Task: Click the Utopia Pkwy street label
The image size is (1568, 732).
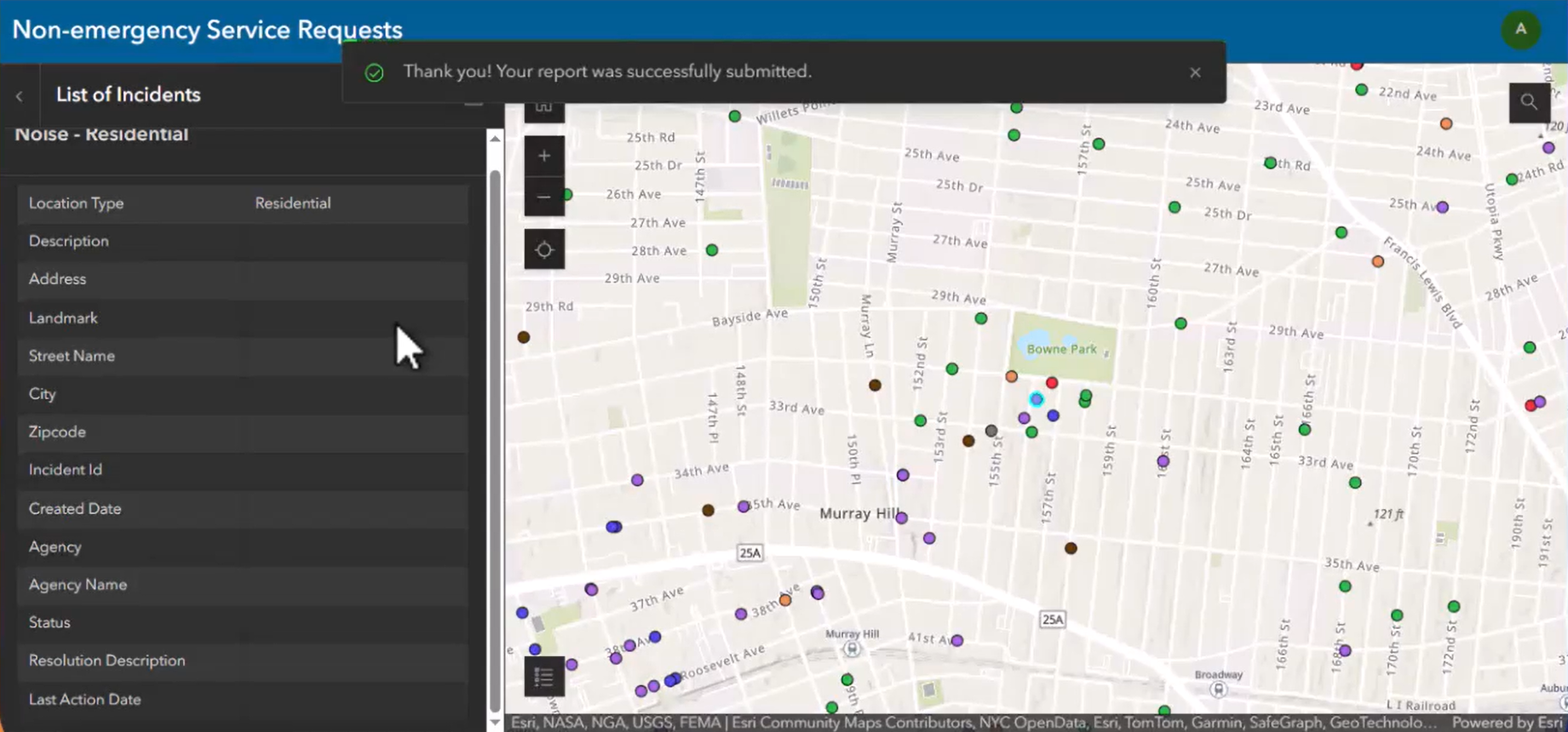Action: coord(1492,220)
